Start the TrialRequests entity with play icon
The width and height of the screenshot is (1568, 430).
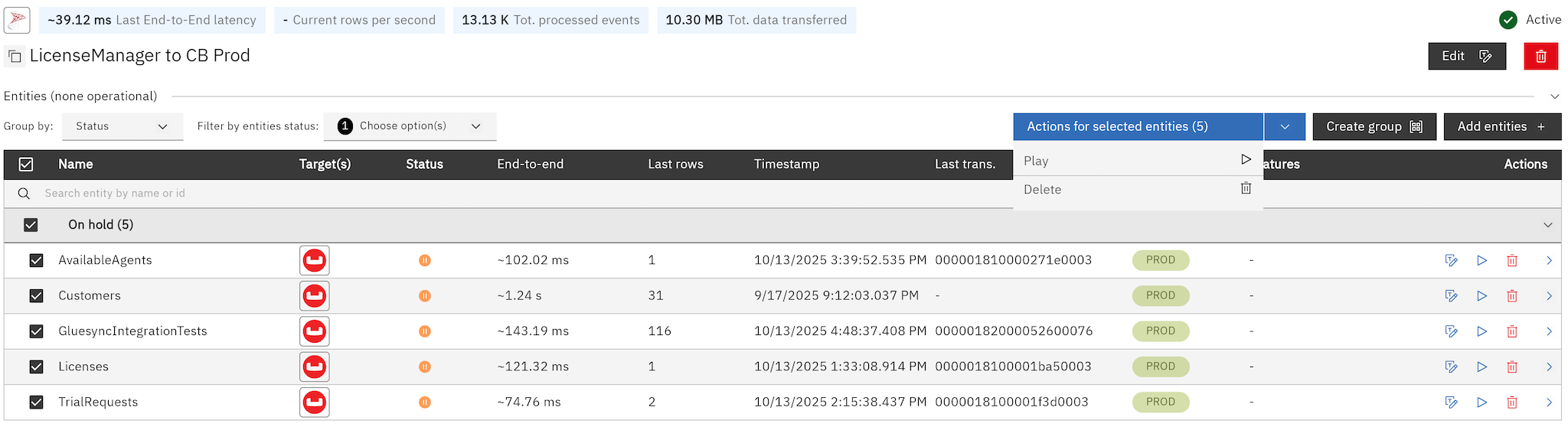pyautogui.click(x=1482, y=402)
